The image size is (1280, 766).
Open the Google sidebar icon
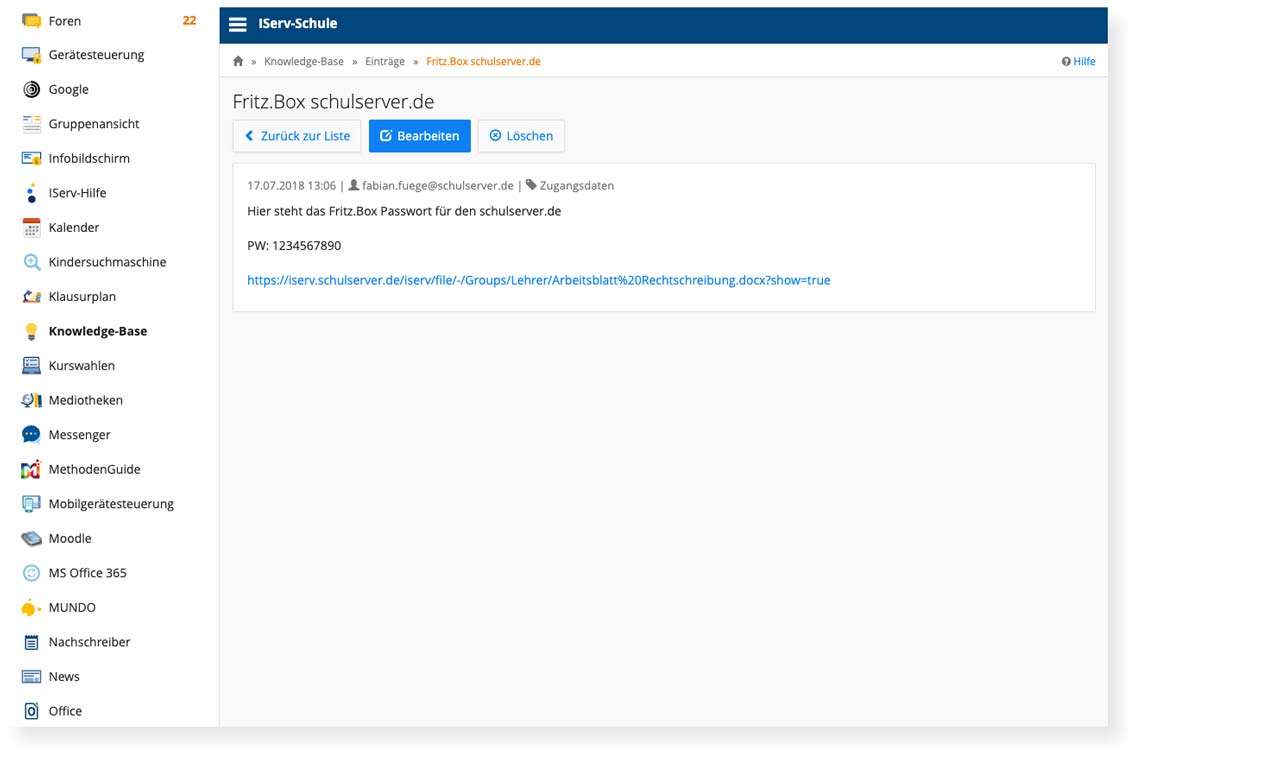pyautogui.click(x=31, y=90)
